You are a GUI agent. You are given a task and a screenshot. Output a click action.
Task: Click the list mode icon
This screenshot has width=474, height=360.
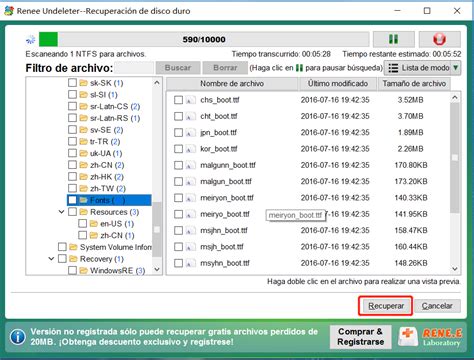[x=393, y=68]
